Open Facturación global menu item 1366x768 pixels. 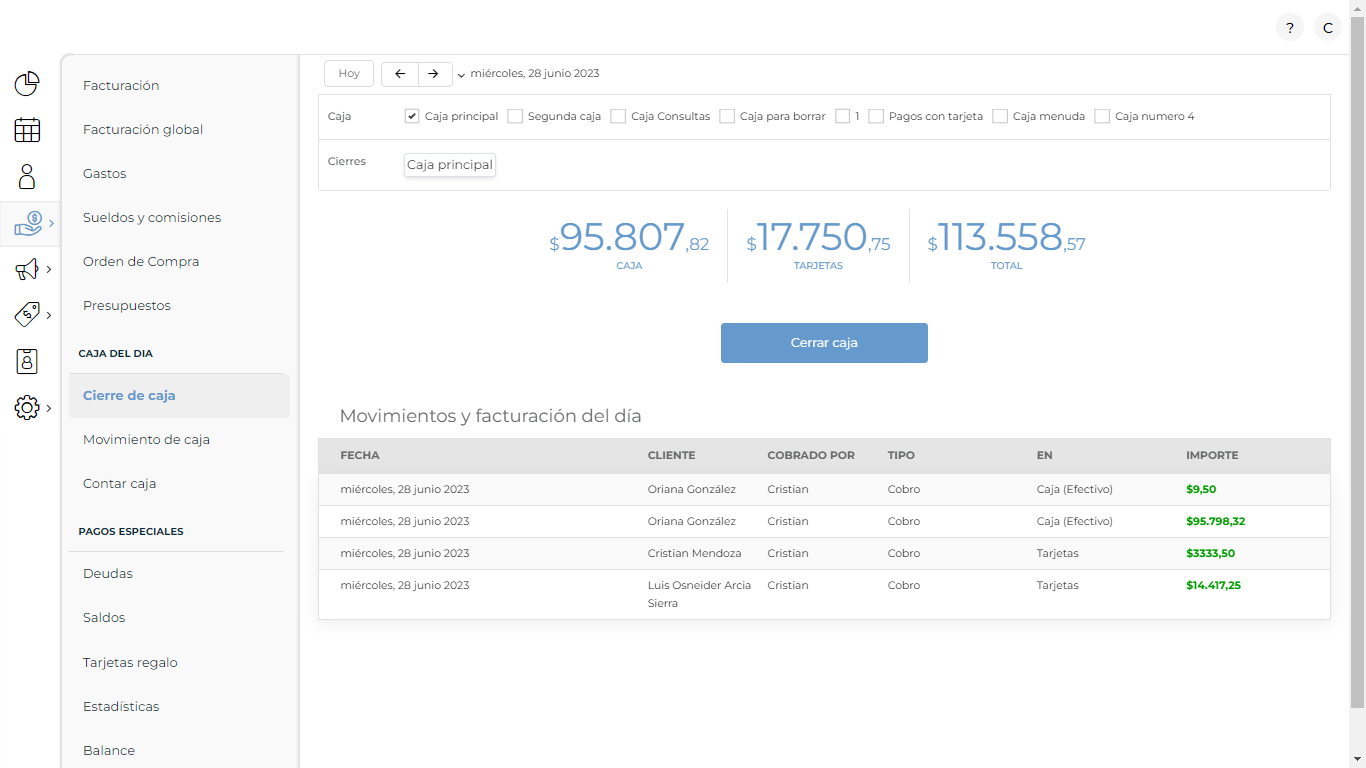pos(143,130)
